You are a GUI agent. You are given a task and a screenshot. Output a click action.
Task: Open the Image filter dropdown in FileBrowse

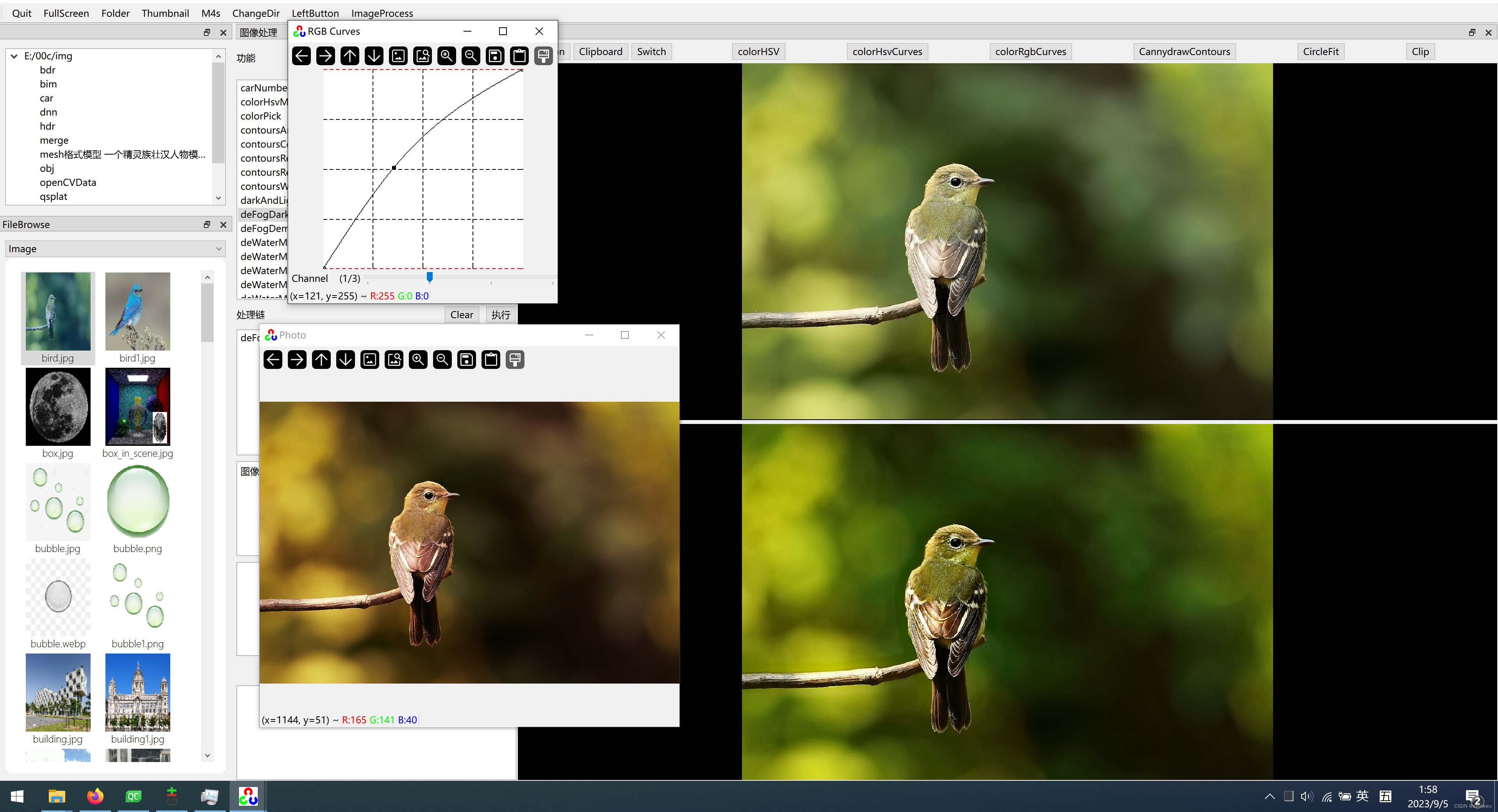point(115,249)
